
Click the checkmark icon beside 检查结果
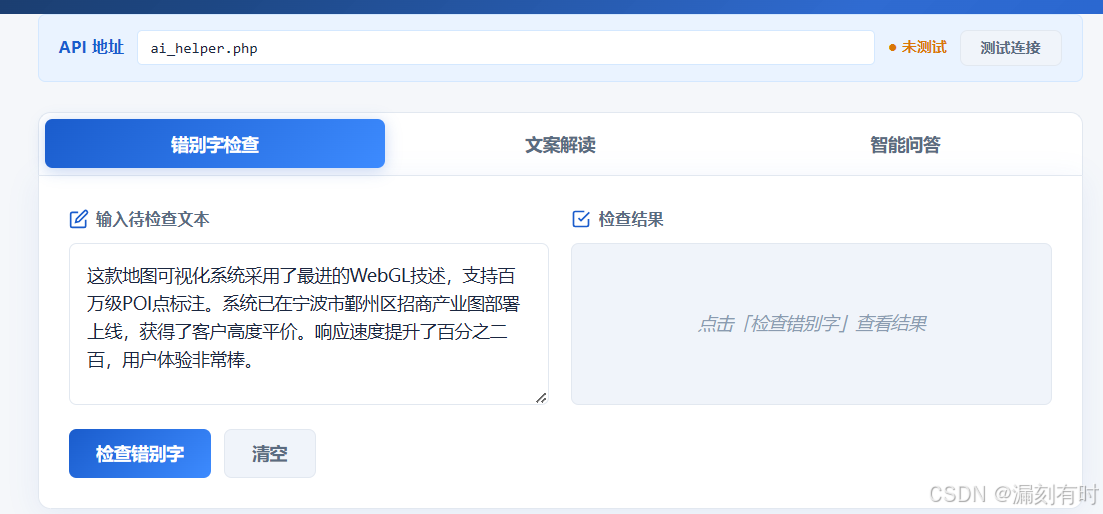pos(581,219)
